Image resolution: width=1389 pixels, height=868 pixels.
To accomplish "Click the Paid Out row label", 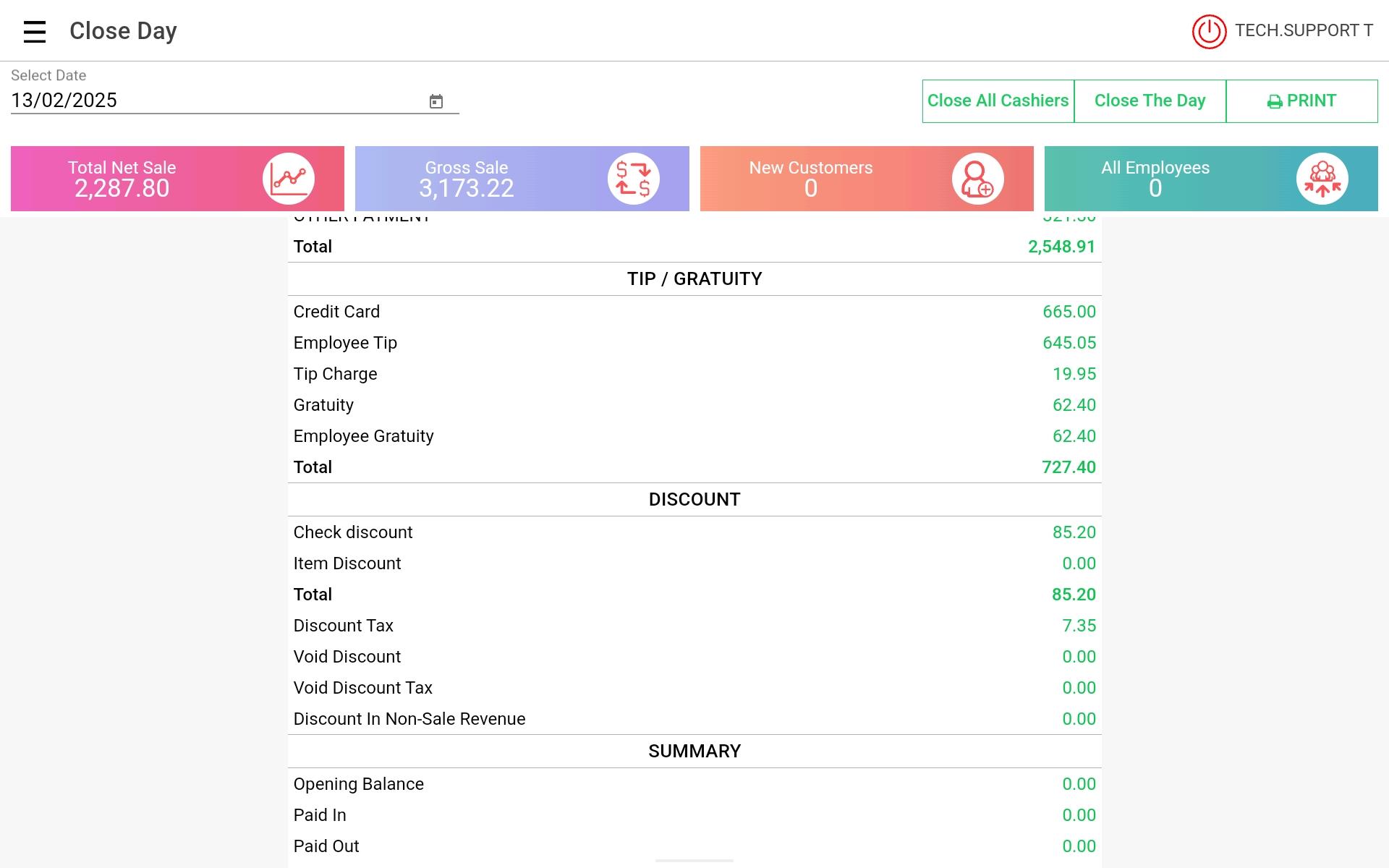I will pos(326,846).
